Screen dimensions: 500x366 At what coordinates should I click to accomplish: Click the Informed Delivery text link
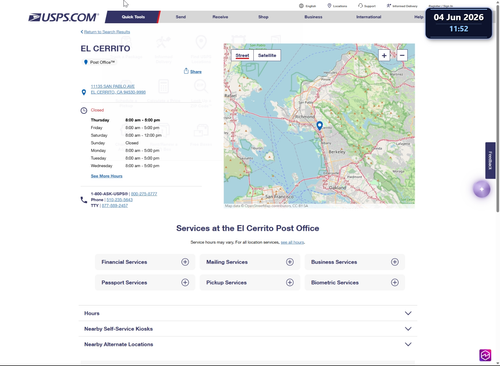coord(405,6)
